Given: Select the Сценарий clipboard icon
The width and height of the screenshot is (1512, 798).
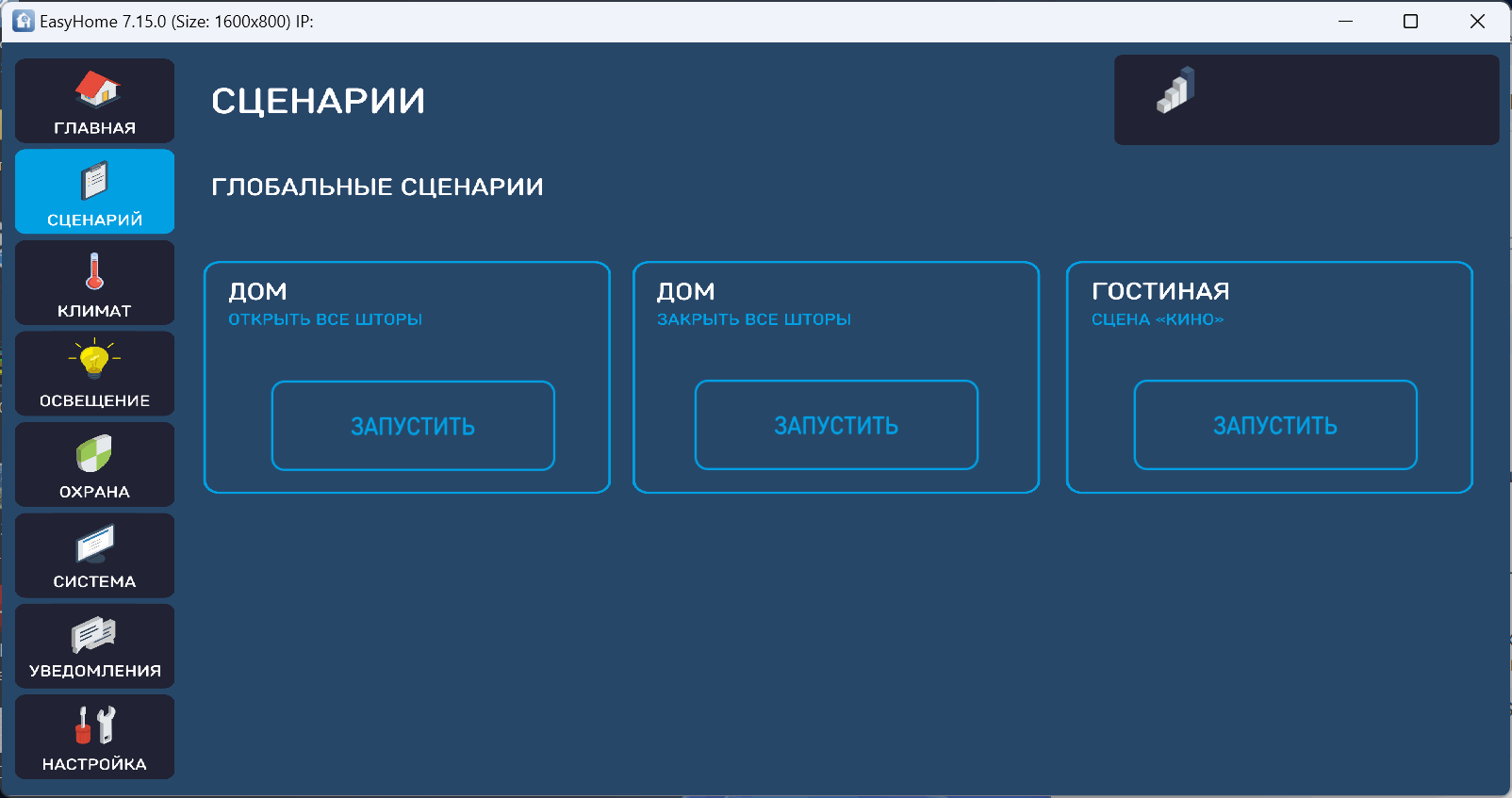Looking at the screenshot, I should pyautogui.click(x=94, y=181).
